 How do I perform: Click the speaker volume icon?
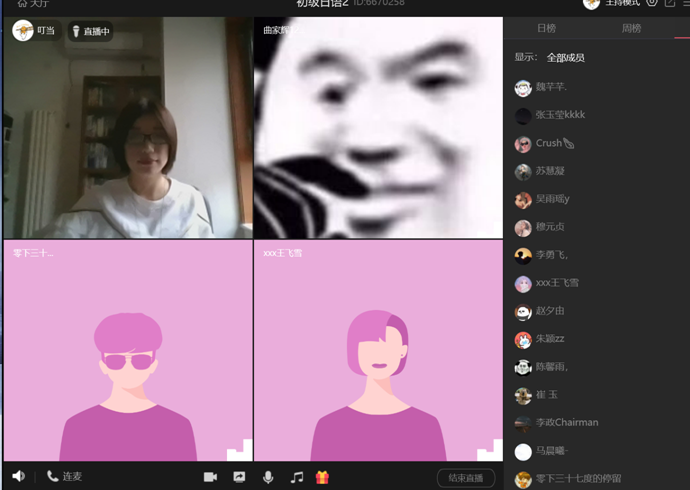(18, 477)
